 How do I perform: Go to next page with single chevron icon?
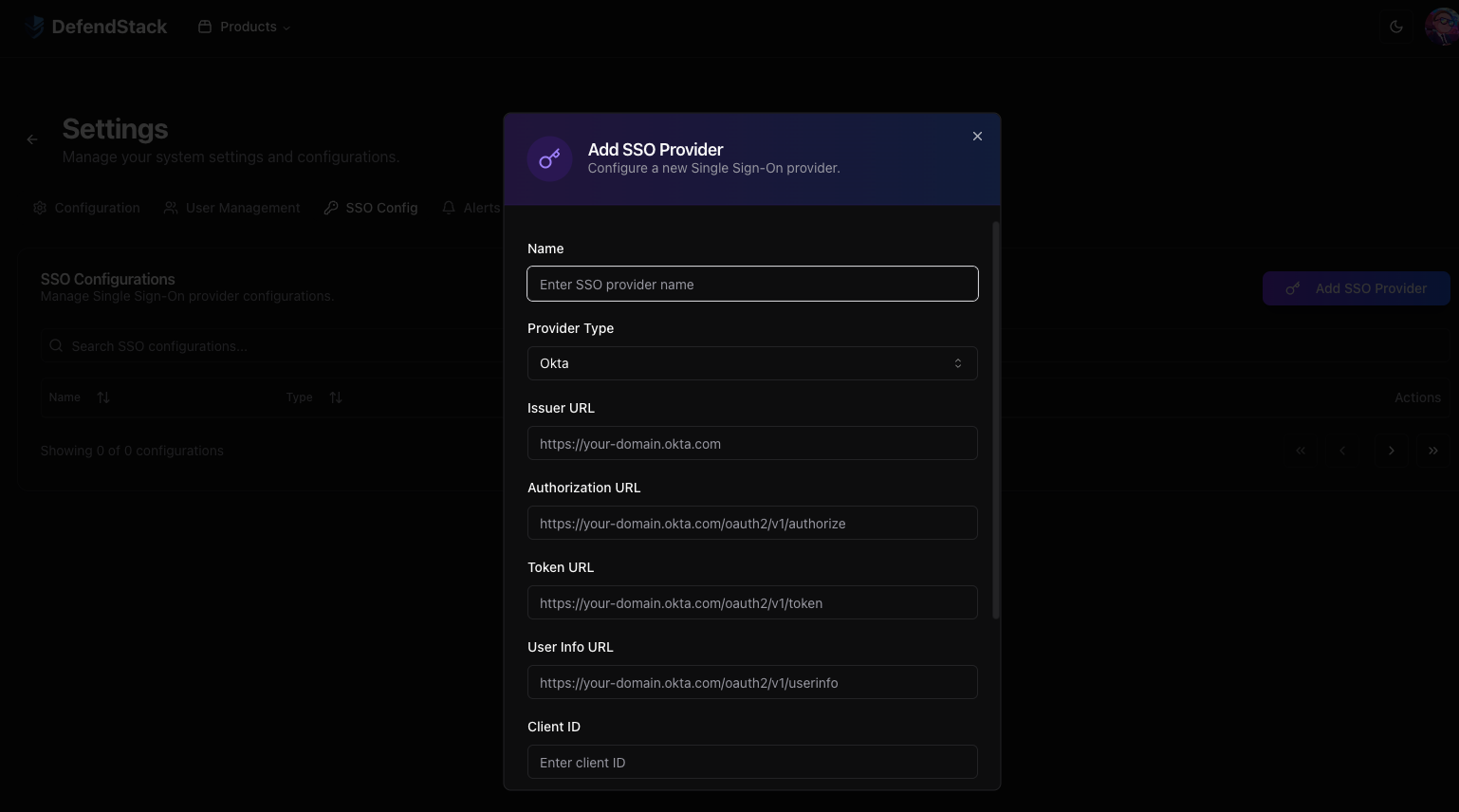click(1392, 451)
